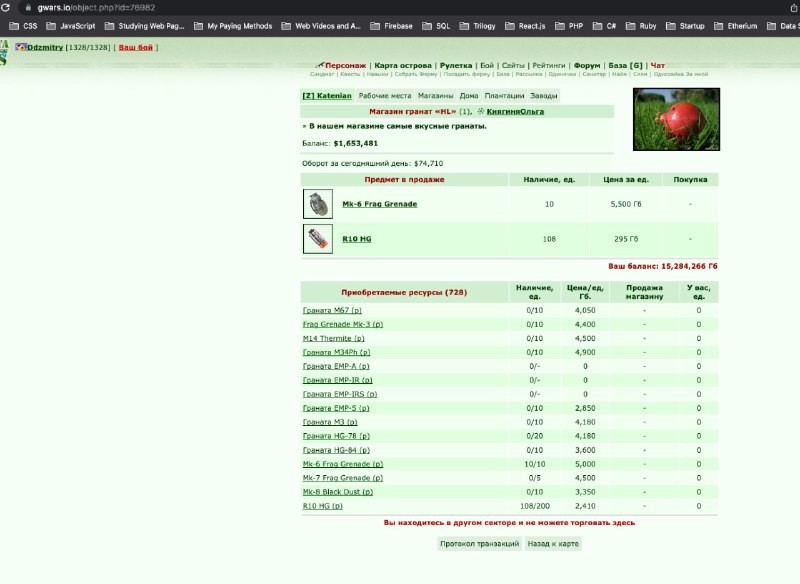
Task: Open the R10 HG (р) resource link
Action: 322,506
